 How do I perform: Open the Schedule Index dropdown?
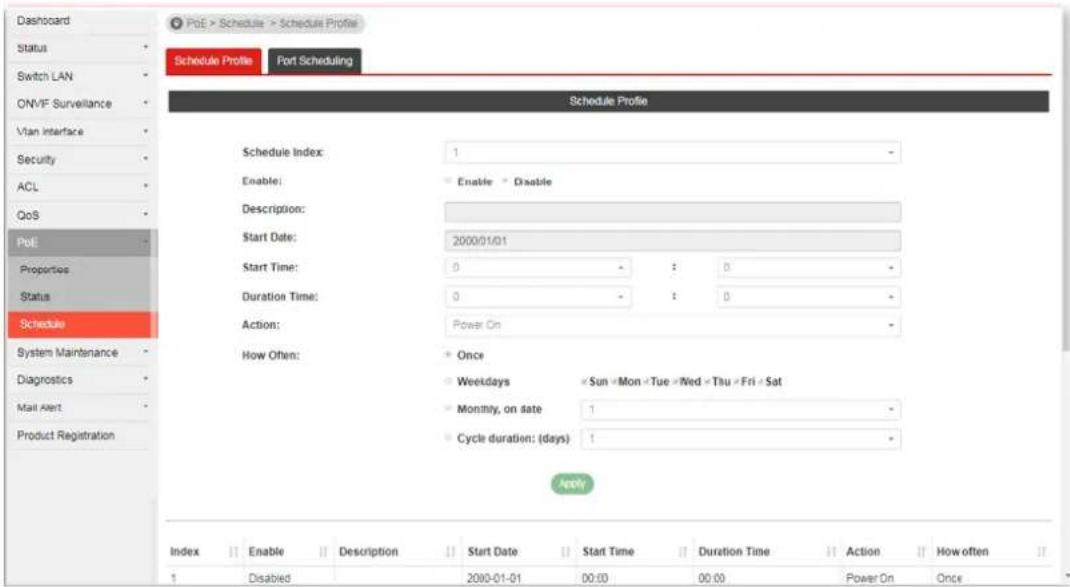coord(672,152)
